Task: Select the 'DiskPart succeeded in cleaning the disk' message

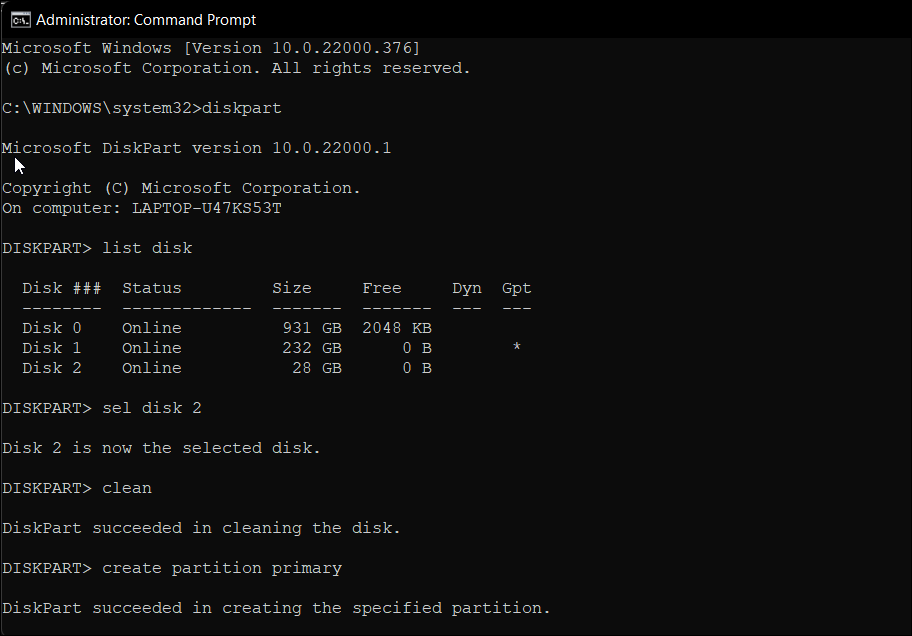Action: [200, 527]
